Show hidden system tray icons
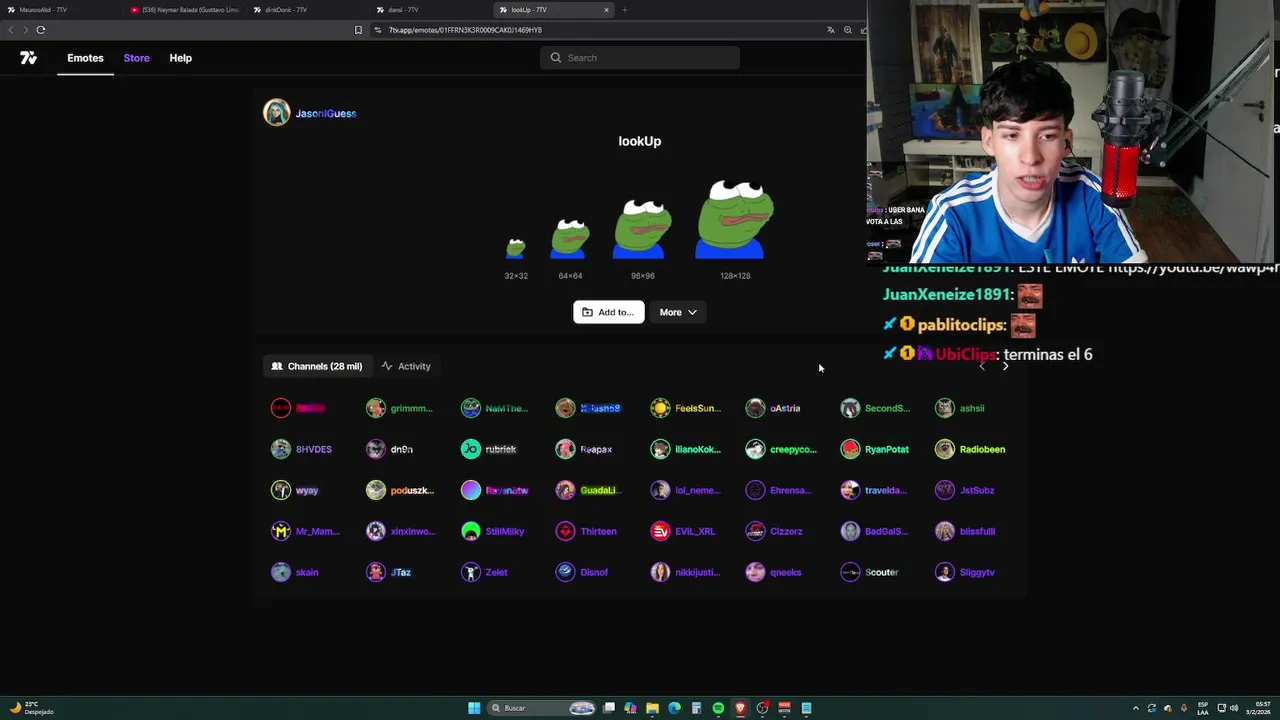Screen dimensions: 1280x720 (1135, 708)
